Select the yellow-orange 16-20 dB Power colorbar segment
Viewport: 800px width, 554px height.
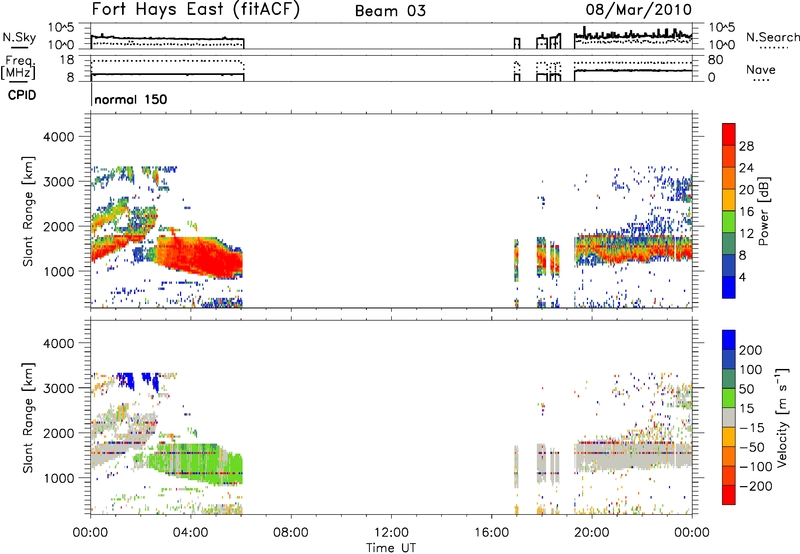(x=729, y=200)
